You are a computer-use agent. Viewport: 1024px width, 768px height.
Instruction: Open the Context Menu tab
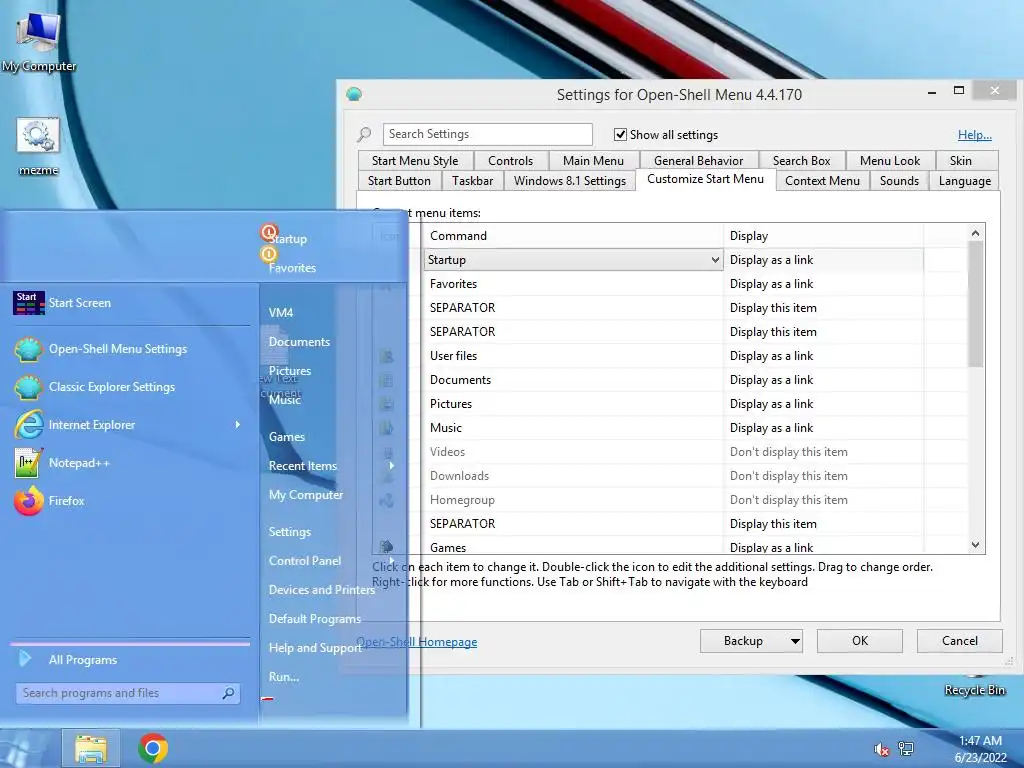coord(822,181)
